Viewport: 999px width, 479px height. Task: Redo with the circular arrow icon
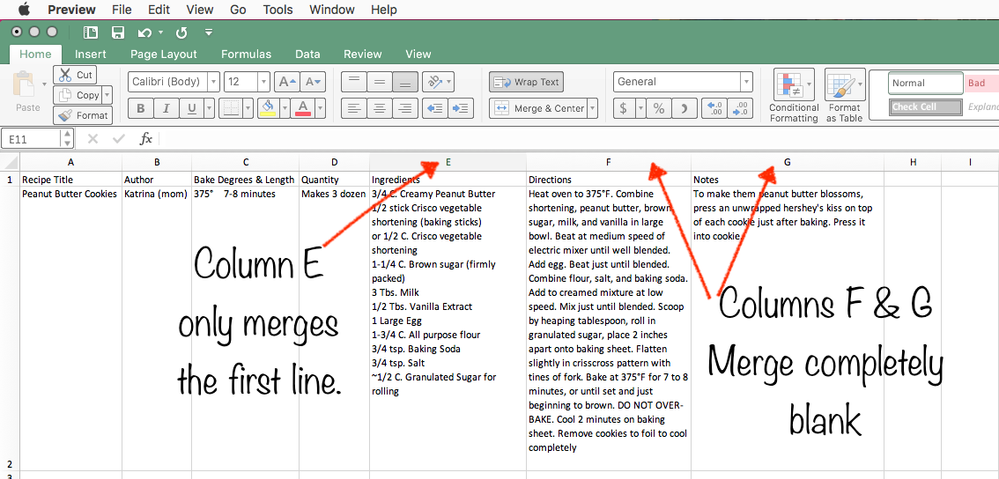(182, 32)
